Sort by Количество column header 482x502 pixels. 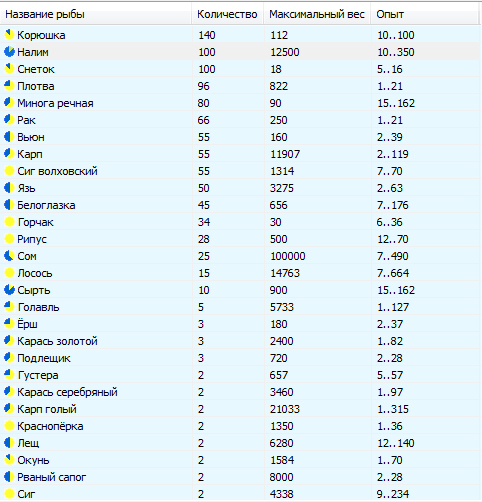click(228, 14)
